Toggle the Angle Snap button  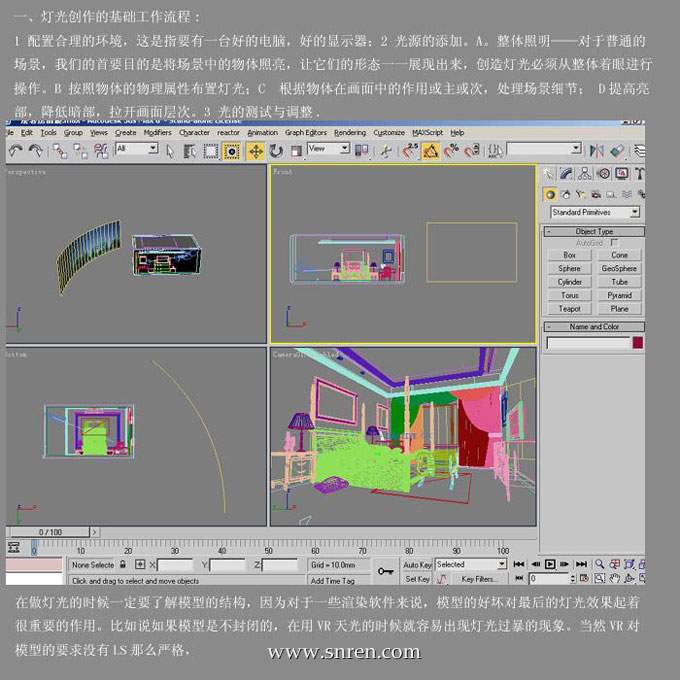pyautogui.click(x=430, y=151)
